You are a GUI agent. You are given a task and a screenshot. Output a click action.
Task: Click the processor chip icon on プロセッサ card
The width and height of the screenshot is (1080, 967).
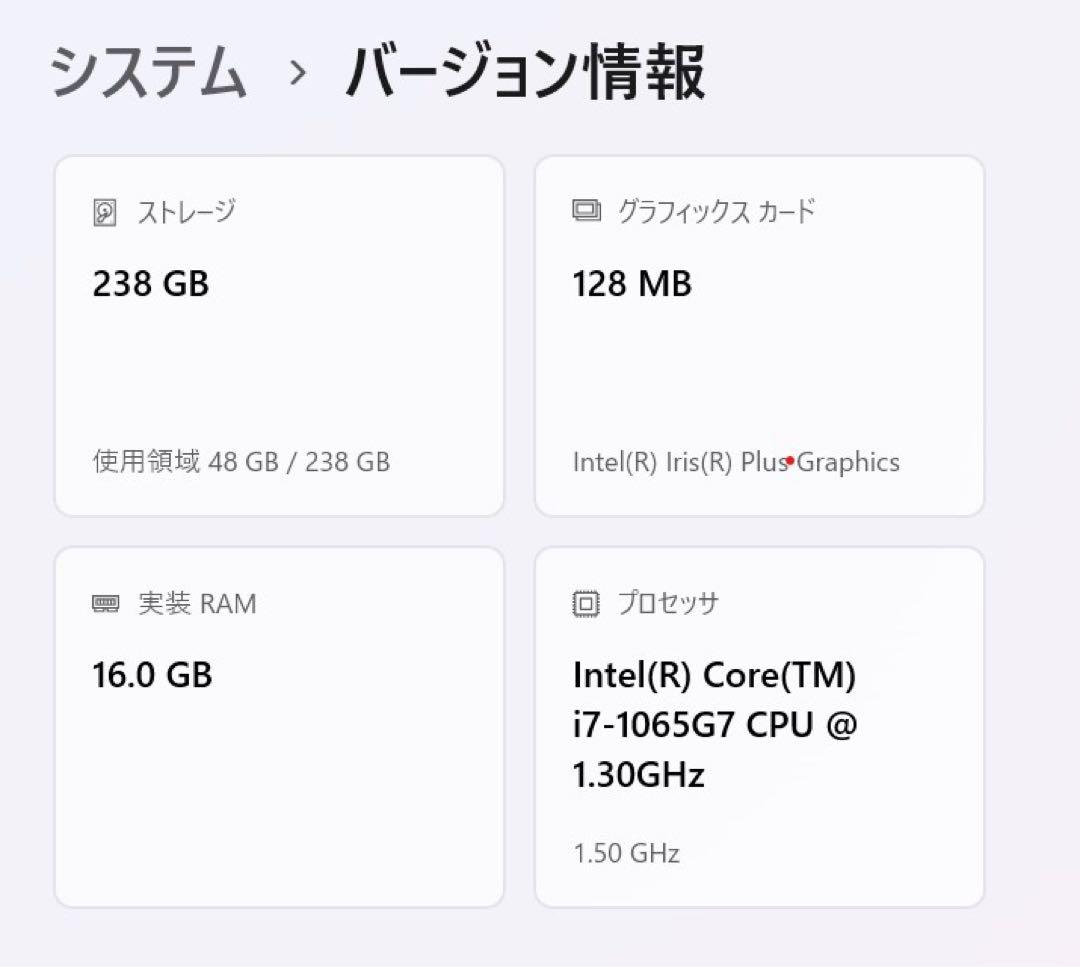coord(585,603)
